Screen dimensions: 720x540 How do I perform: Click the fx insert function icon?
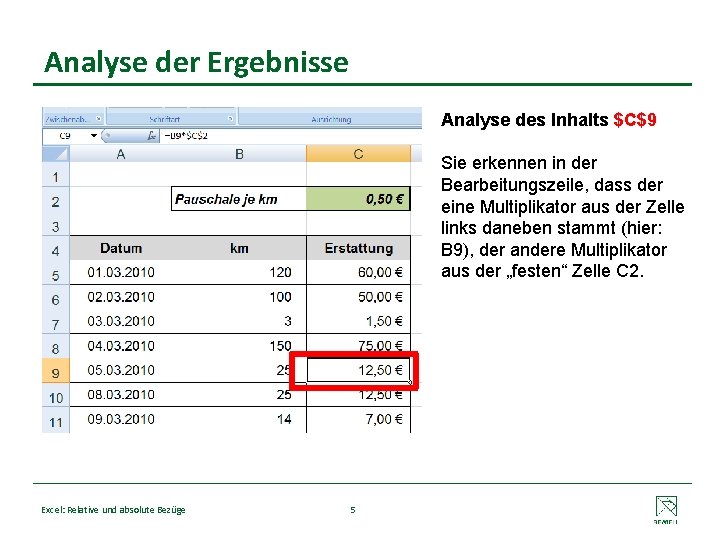151,136
